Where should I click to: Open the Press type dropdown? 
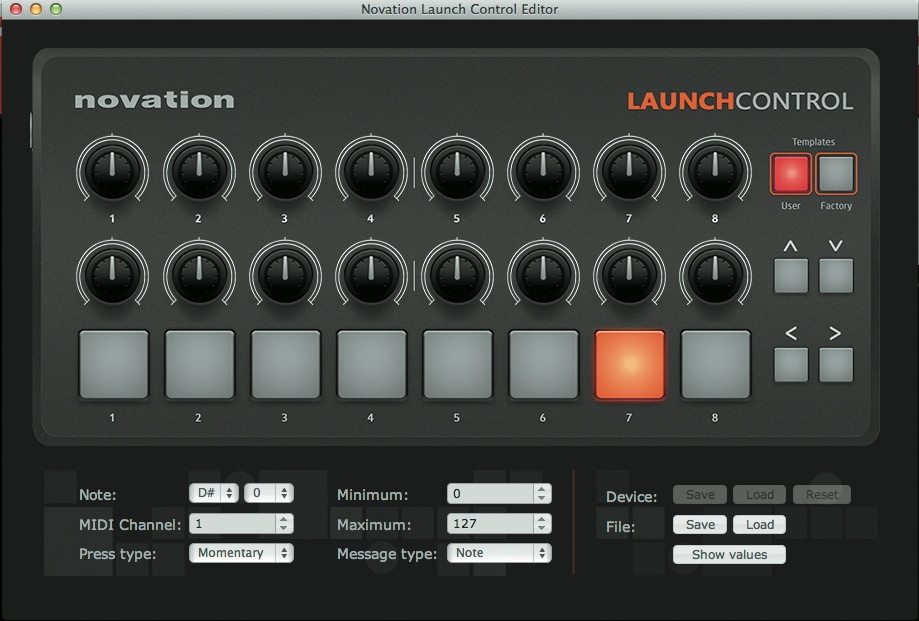(x=241, y=553)
